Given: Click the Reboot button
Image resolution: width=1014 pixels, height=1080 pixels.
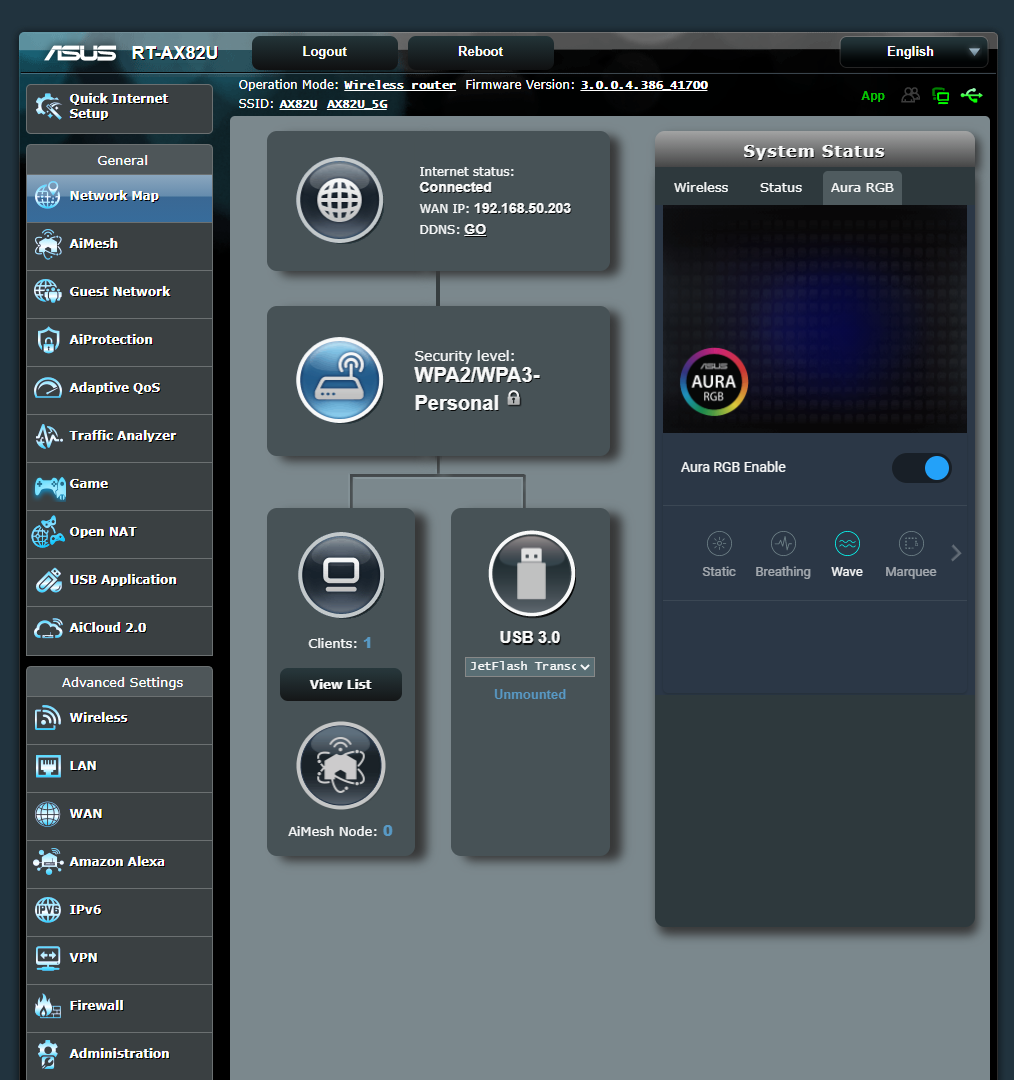Looking at the screenshot, I should (481, 52).
